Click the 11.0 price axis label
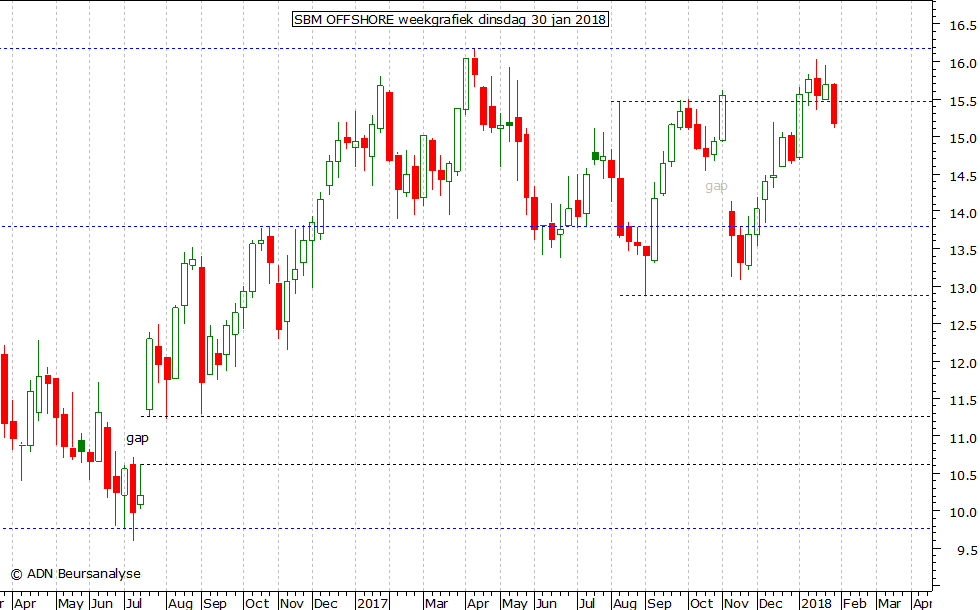The height and width of the screenshot is (610, 980). click(x=962, y=438)
